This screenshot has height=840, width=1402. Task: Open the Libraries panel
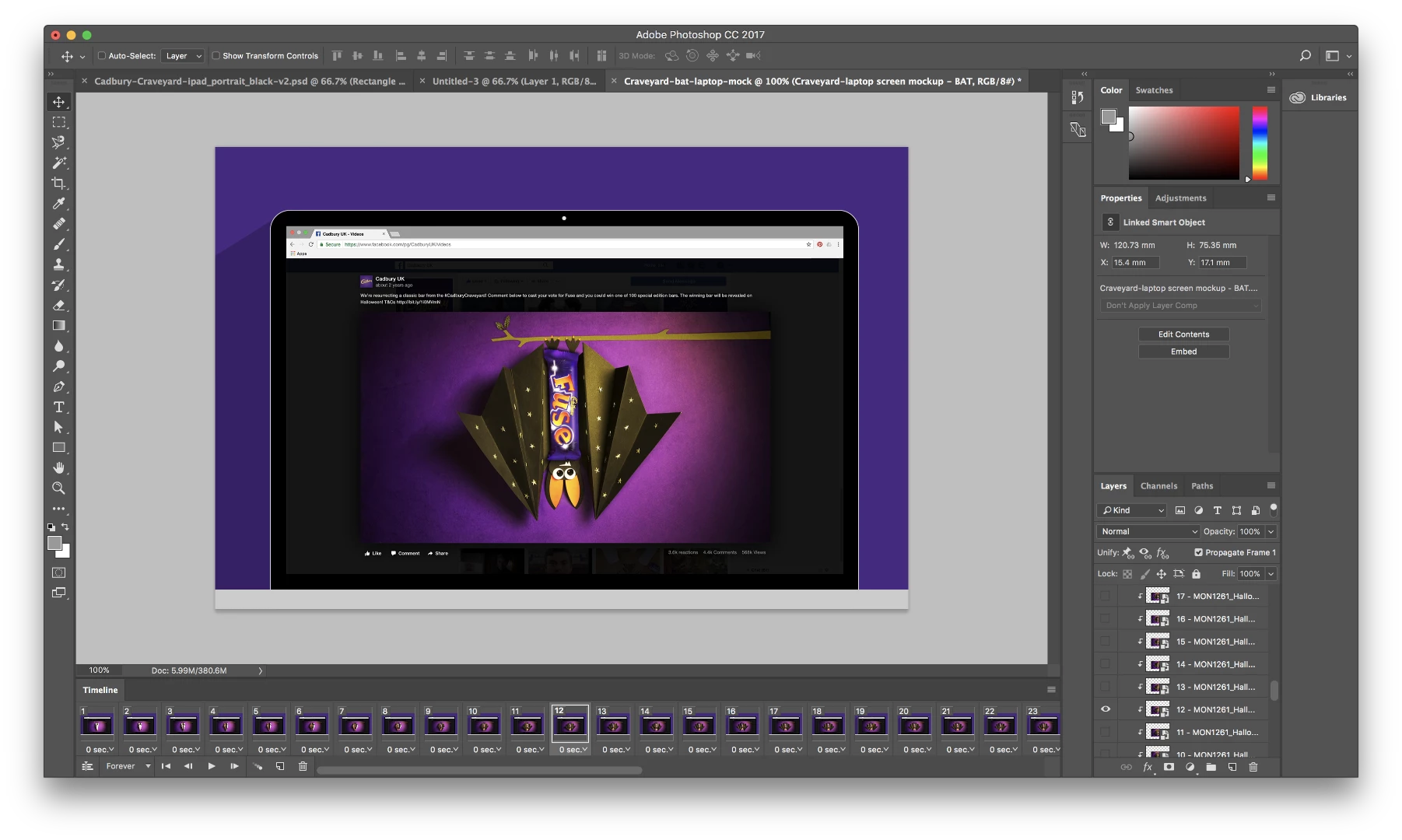[1320, 97]
